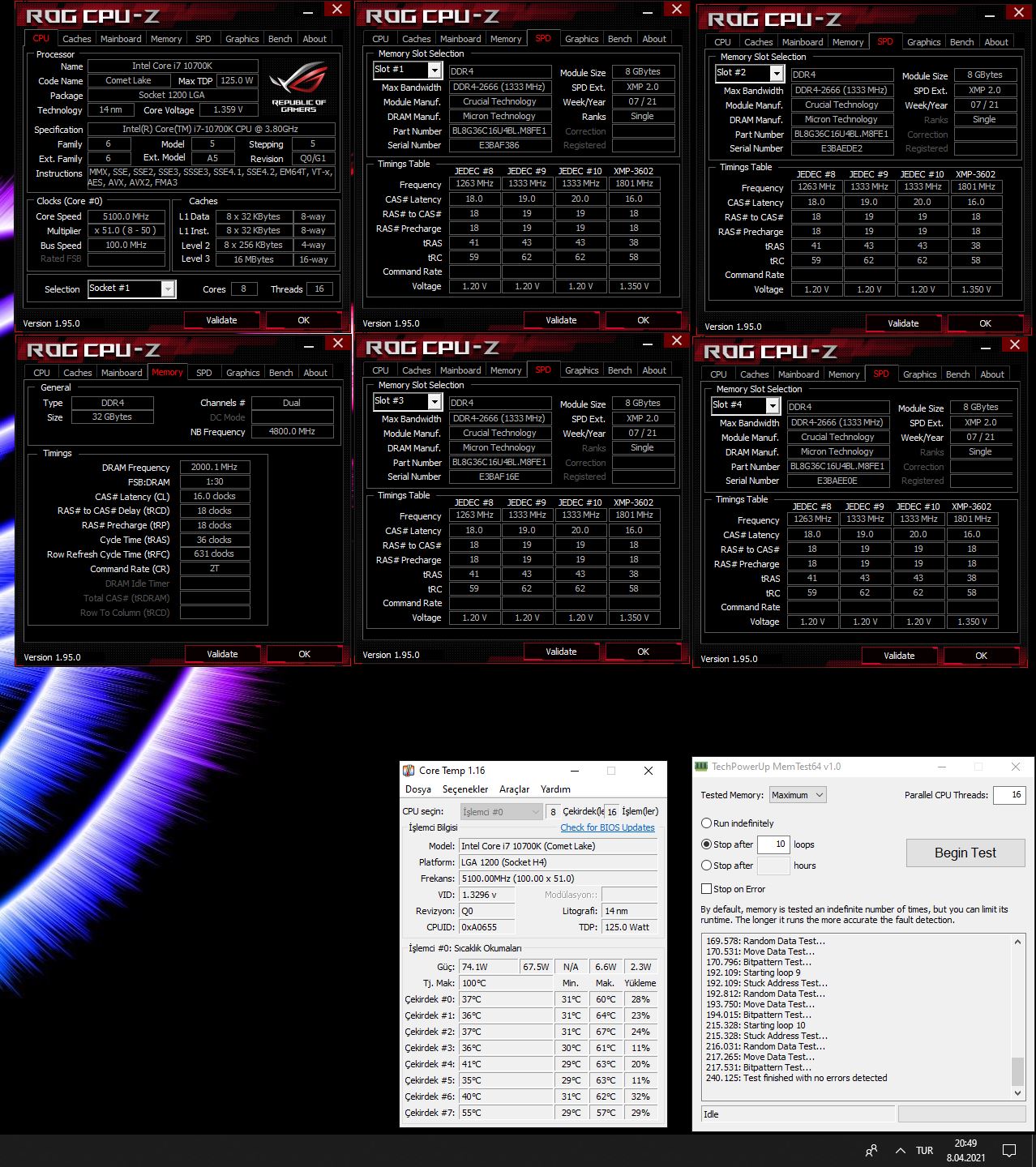Screen dimensions: 1036x1167
Task: Switch to Caches tab in CPU window
Action: (x=76, y=39)
